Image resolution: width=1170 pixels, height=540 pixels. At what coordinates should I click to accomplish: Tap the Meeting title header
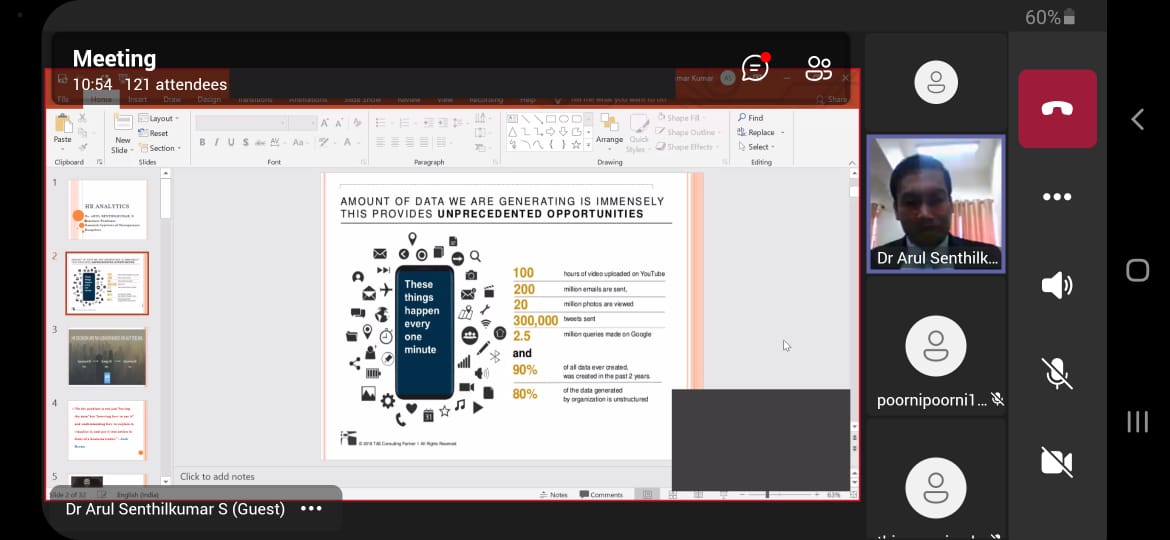(x=114, y=58)
